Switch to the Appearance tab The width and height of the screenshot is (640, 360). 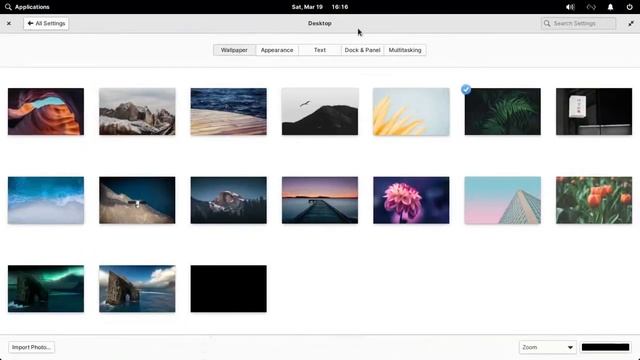277,50
